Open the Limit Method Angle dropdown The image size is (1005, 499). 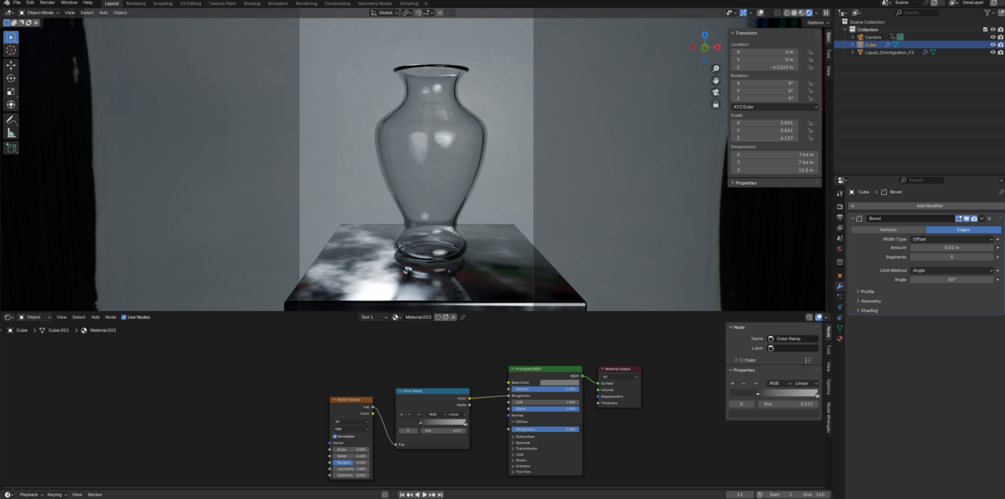952,270
